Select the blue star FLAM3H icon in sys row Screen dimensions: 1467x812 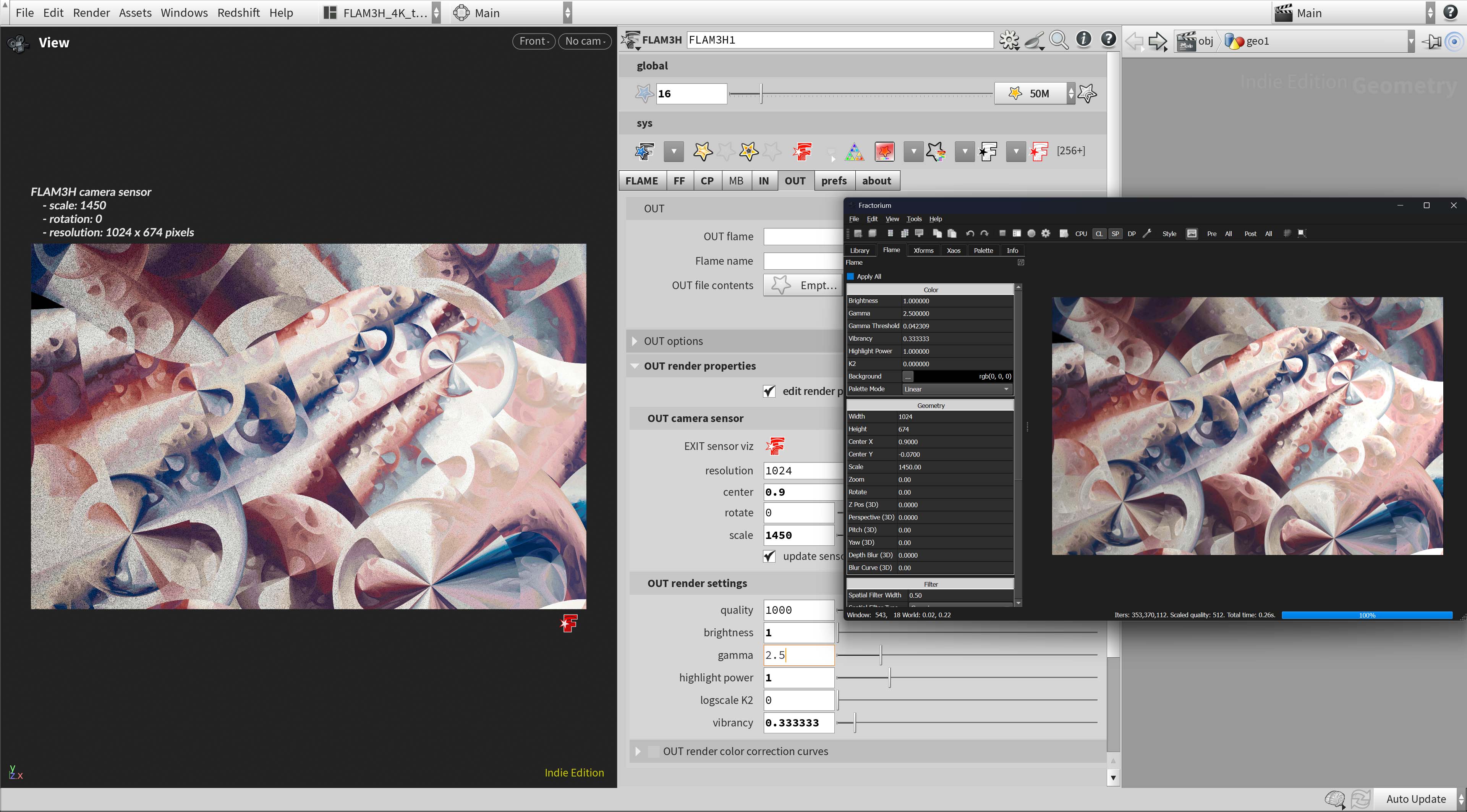coord(643,152)
